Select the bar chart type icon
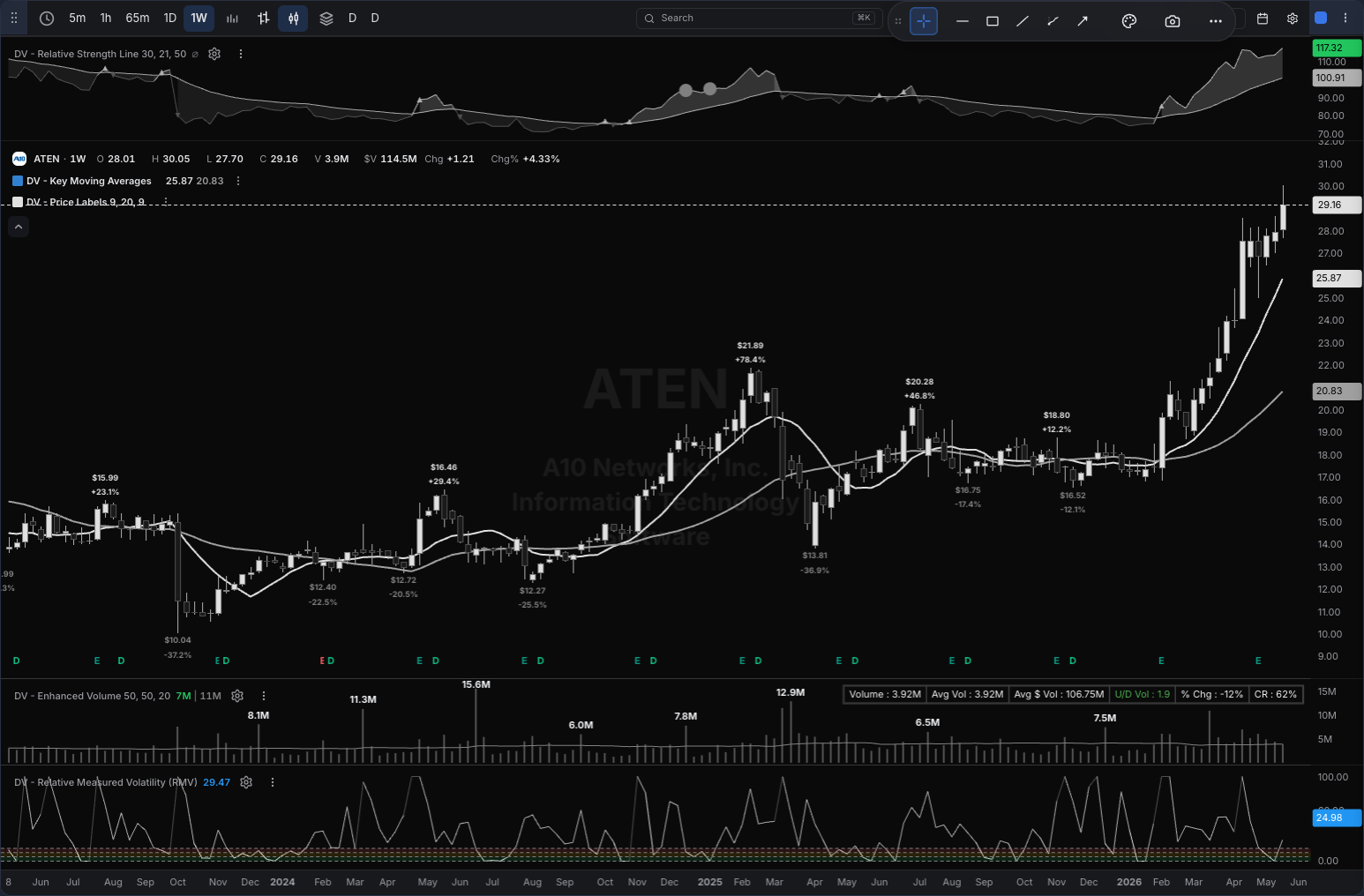This screenshot has width=1364, height=896. 232,18
